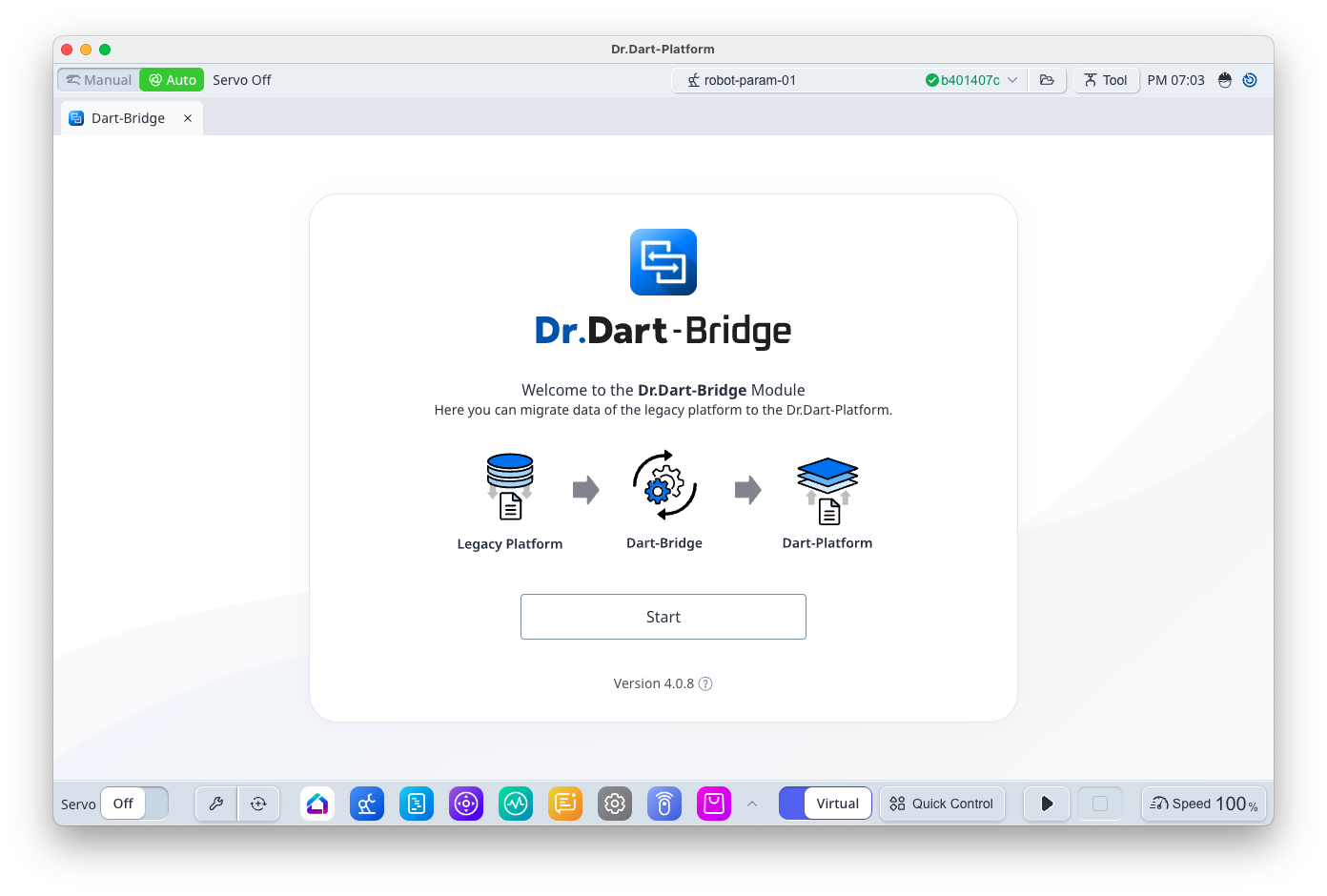Select the Dart-Bridge tab
The height and width of the screenshot is (896, 1327).
128,118
